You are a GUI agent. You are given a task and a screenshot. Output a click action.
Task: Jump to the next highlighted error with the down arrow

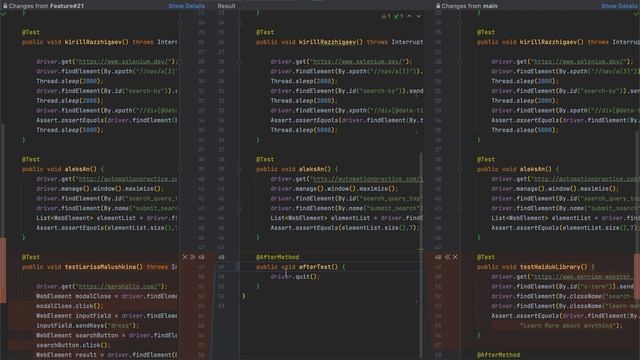point(418,16)
